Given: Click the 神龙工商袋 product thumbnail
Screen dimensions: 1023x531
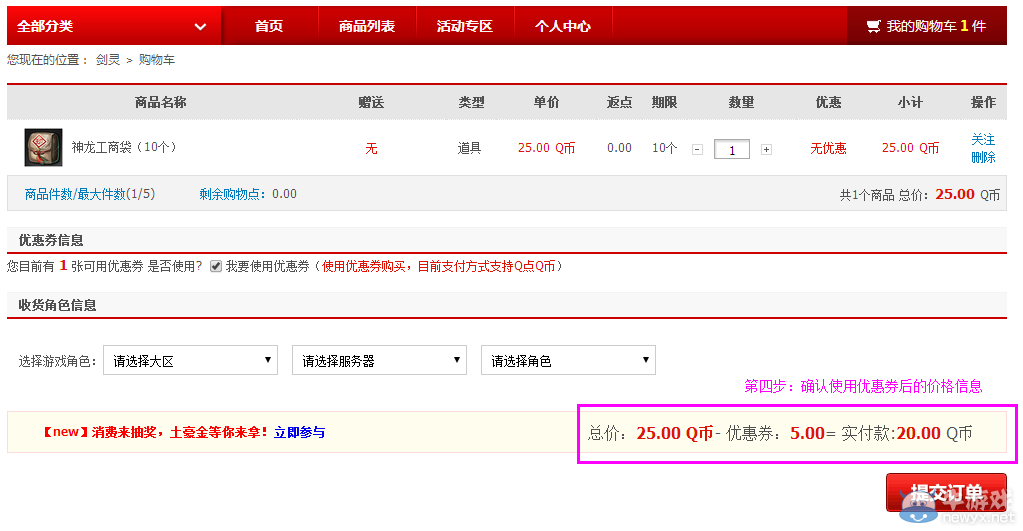Looking at the screenshot, I should (x=44, y=147).
